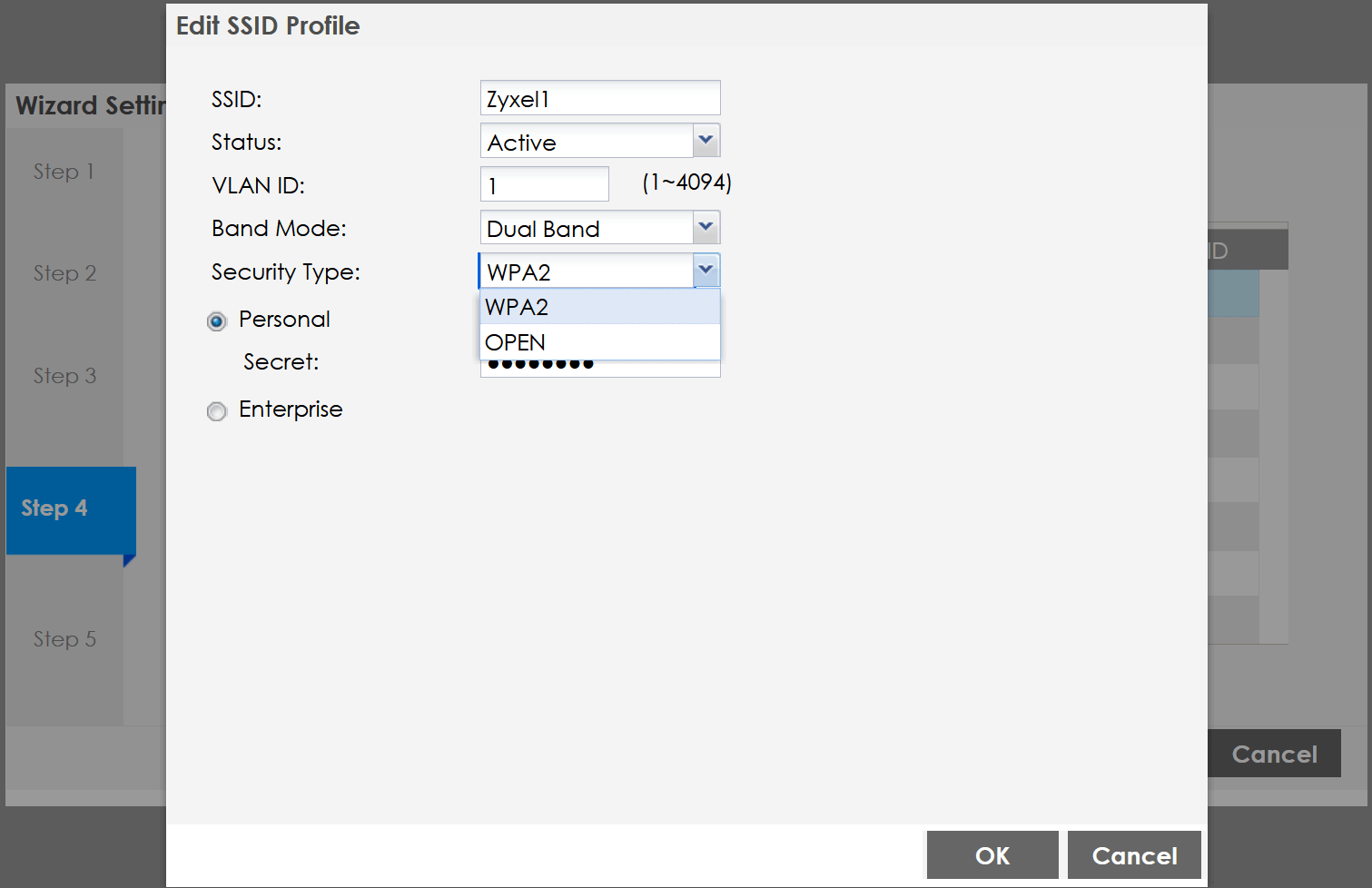Screen dimensions: 1372x888
Task: Click the Status field showing Active
Action: (586, 142)
